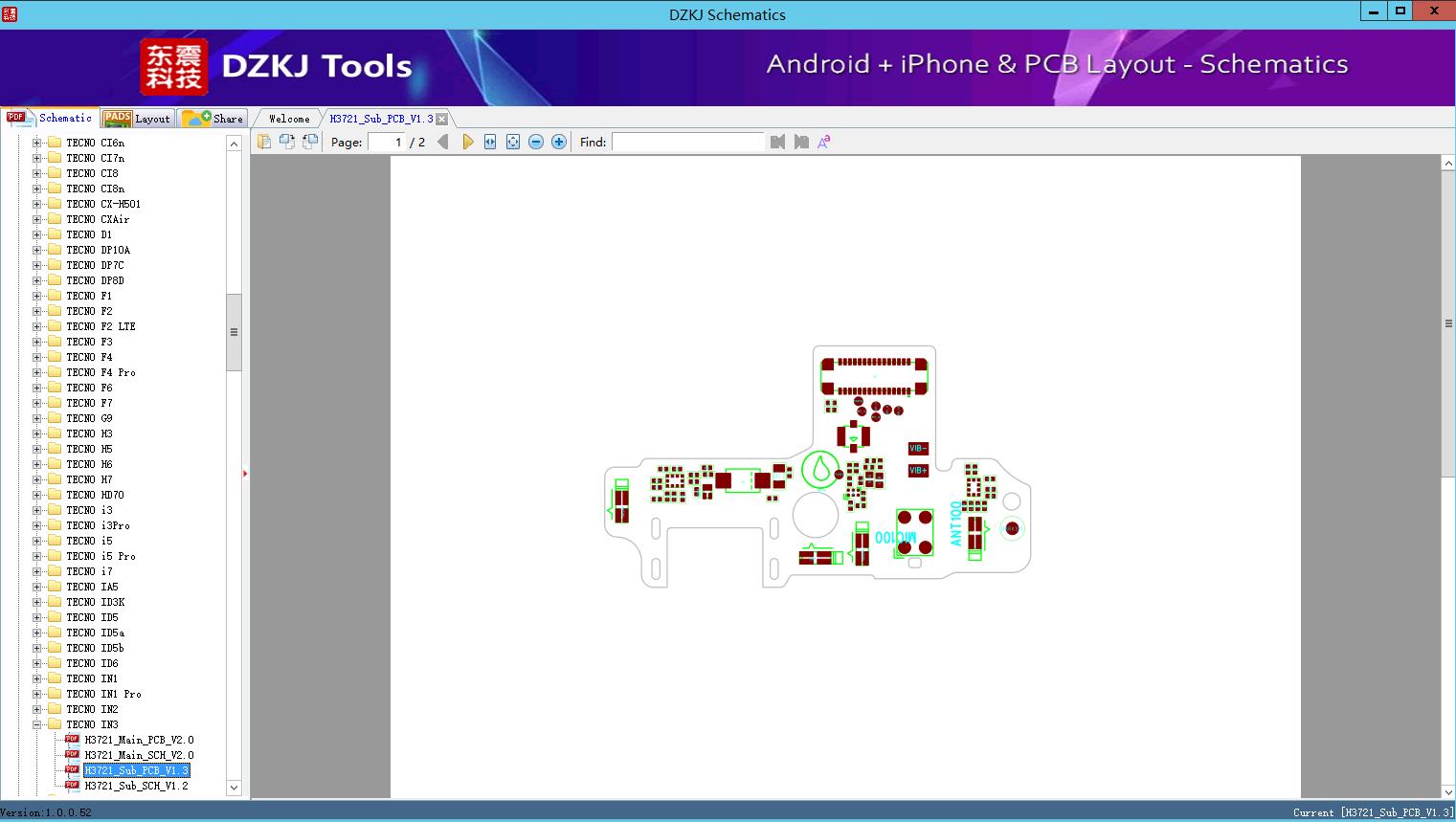
Task: Click the page number input field
Action: 387,142
